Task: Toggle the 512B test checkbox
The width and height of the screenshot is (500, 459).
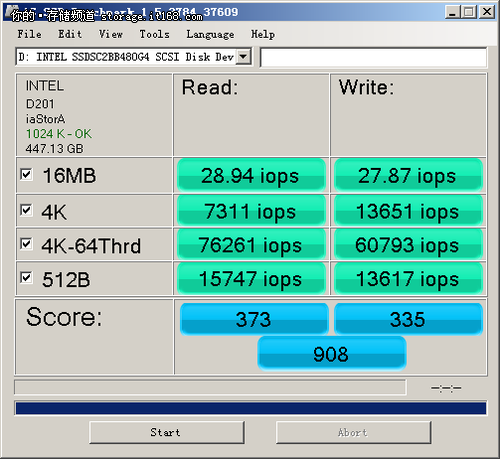Action: tap(26, 278)
